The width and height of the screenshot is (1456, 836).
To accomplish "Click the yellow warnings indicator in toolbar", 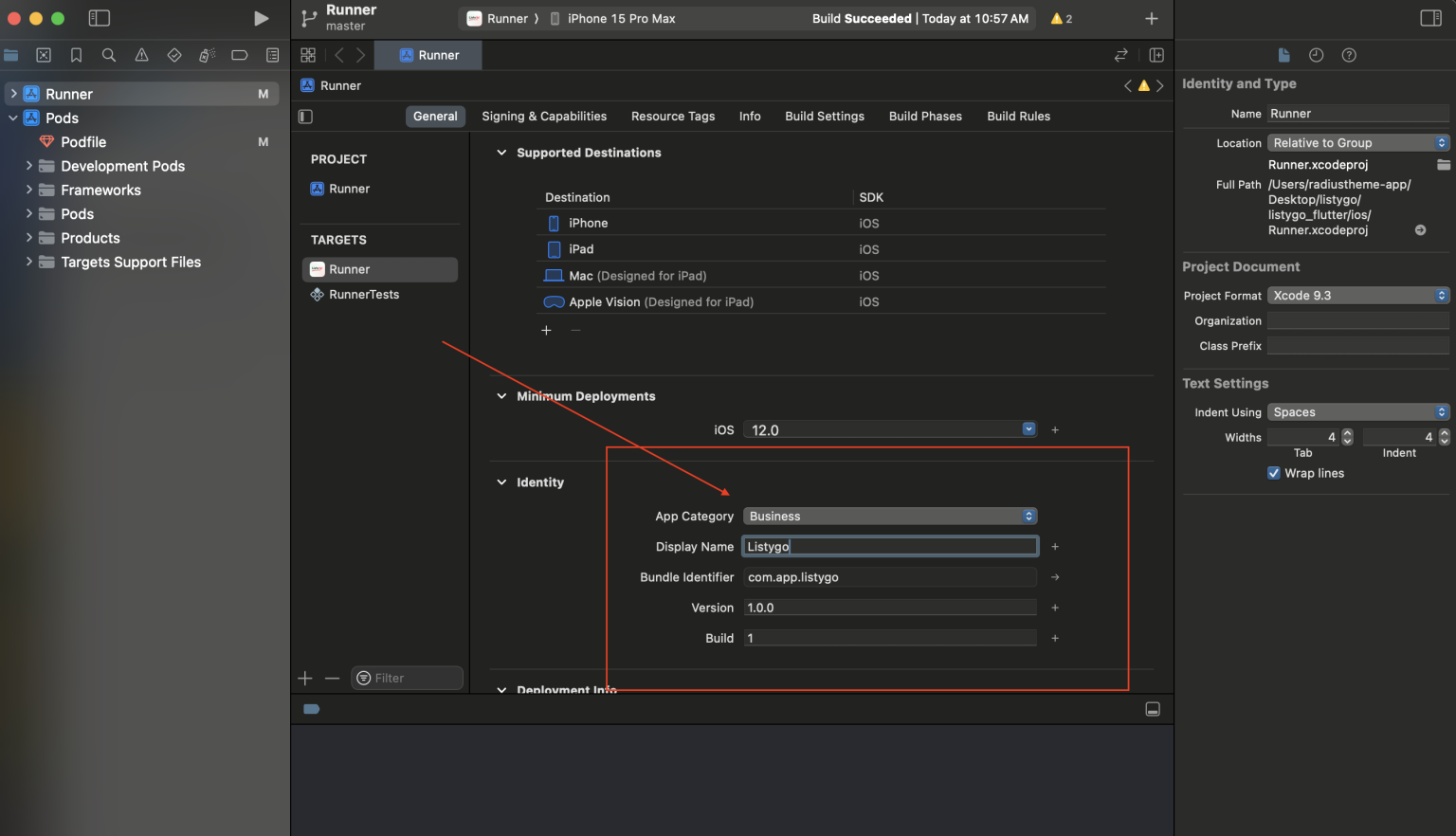I will tap(1061, 18).
